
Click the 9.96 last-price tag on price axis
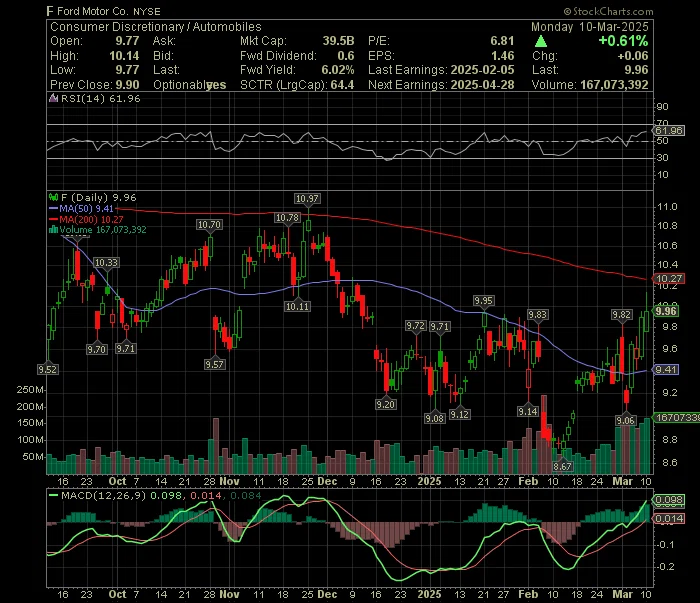coord(666,311)
